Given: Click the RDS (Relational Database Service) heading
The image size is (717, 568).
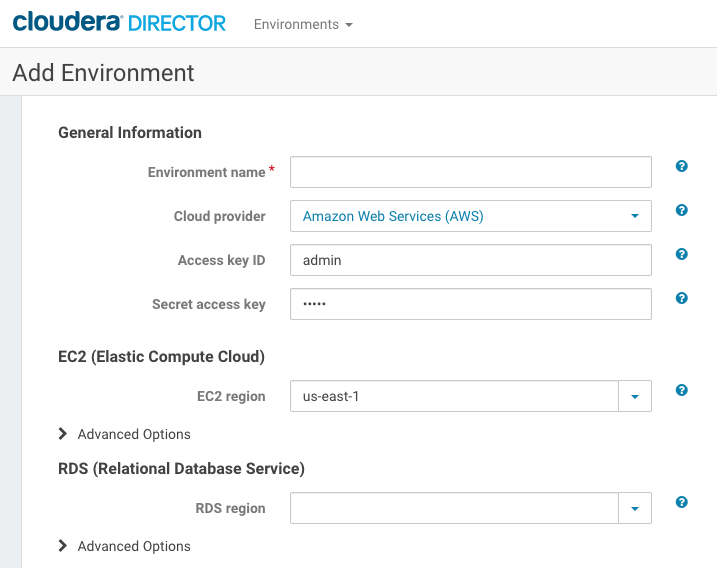Looking at the screenshot, I should [182, 469].
